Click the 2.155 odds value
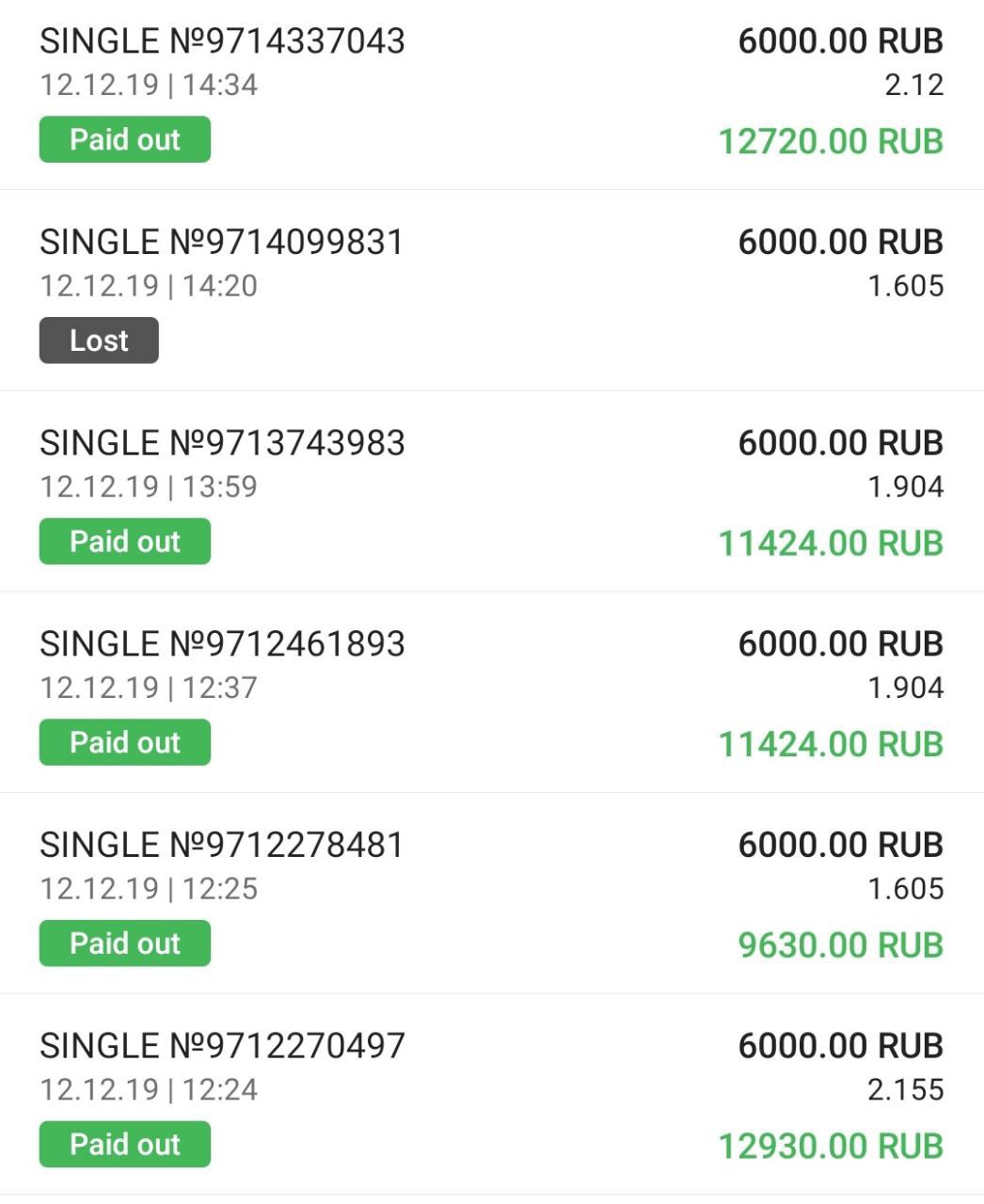Image resolution: width=984 pixels, height=1204 pixels. click(x=905, y=1090)
